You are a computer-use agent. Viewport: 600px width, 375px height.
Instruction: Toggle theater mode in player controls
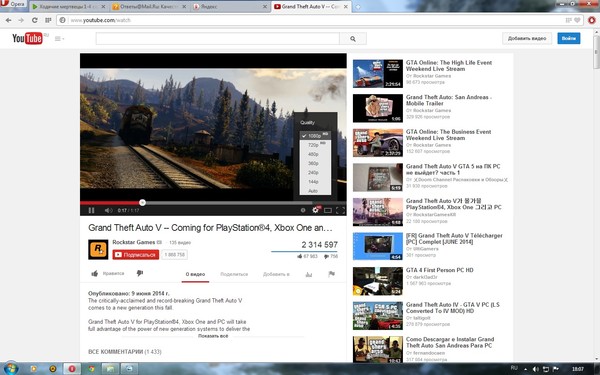[x=328, y=210]
